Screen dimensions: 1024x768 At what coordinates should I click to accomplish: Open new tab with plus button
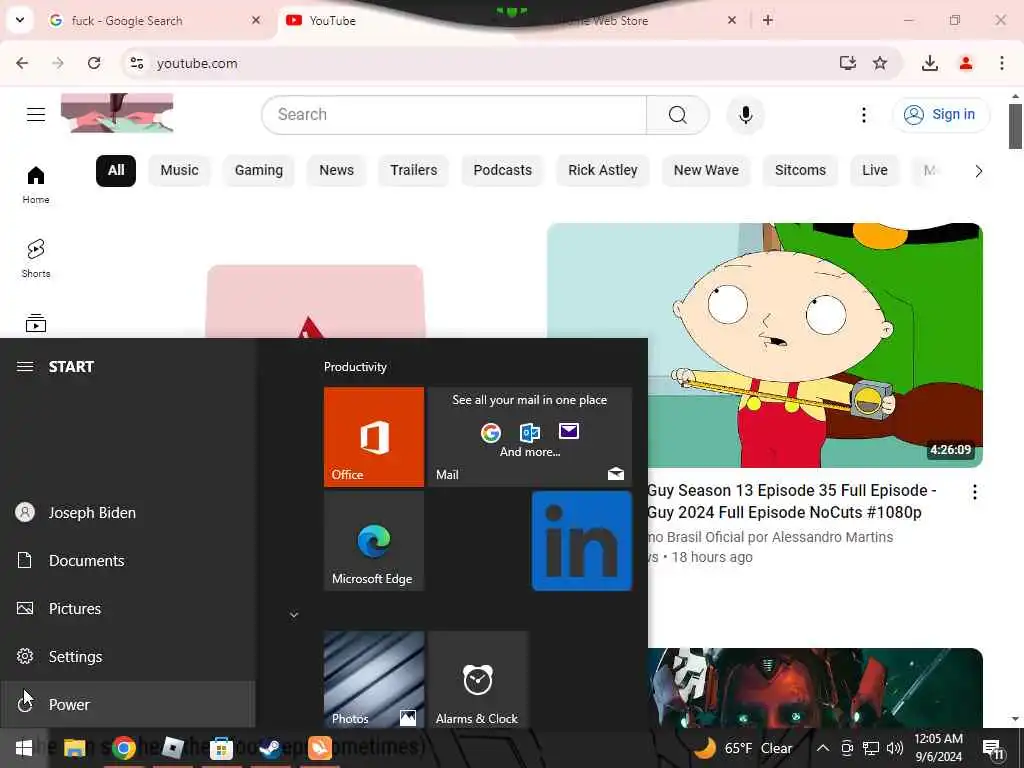(767, 21)
